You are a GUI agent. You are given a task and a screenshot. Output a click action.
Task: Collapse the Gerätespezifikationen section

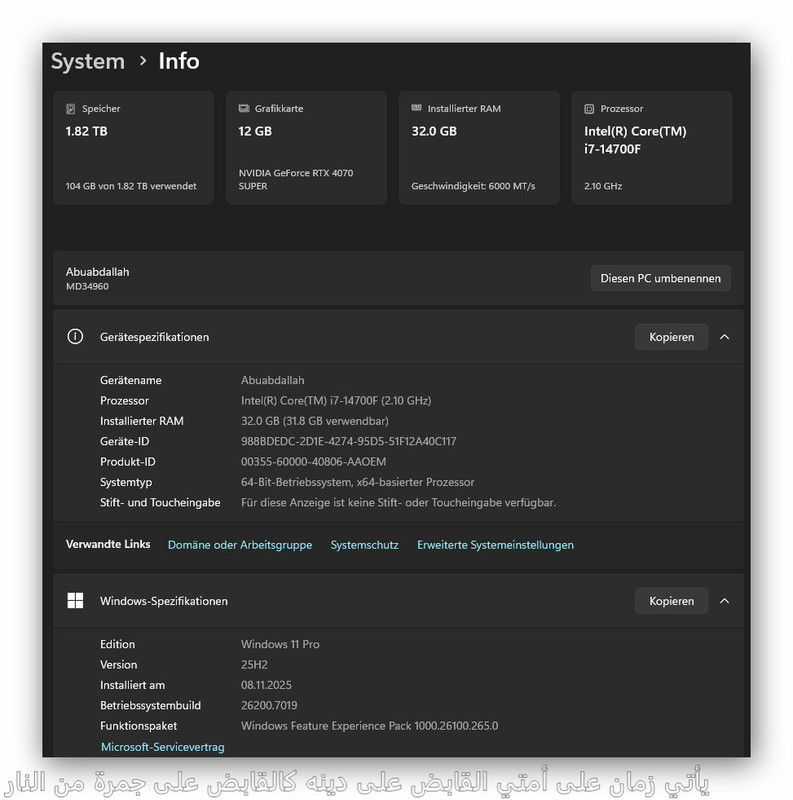tap(724, 337)
